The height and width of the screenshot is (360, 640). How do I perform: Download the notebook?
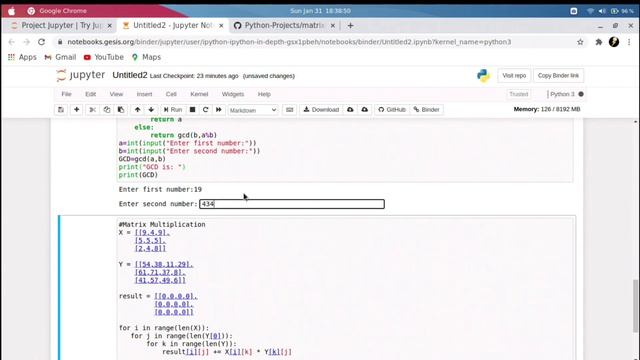point(322,110)
